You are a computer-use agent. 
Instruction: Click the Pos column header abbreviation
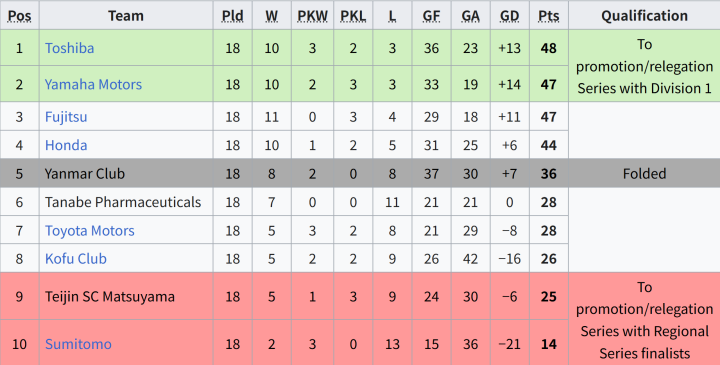pos(19,16)
